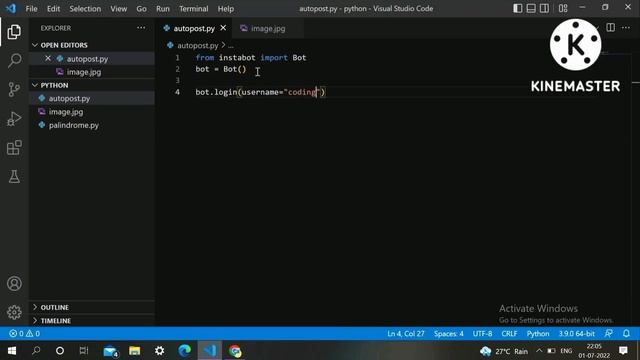This screenshot has height=360, width=640.
Task: Open Windows Start menu
Action: coord(11,351)
